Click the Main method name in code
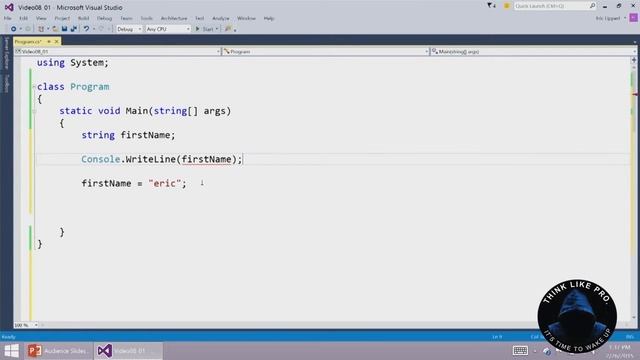This screenshot has width=640, height=360. click(x=137, y=111)
